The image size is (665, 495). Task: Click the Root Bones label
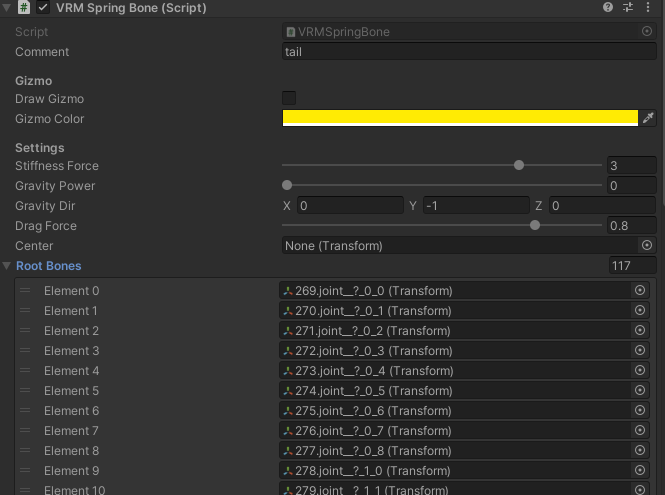point(48,266)
